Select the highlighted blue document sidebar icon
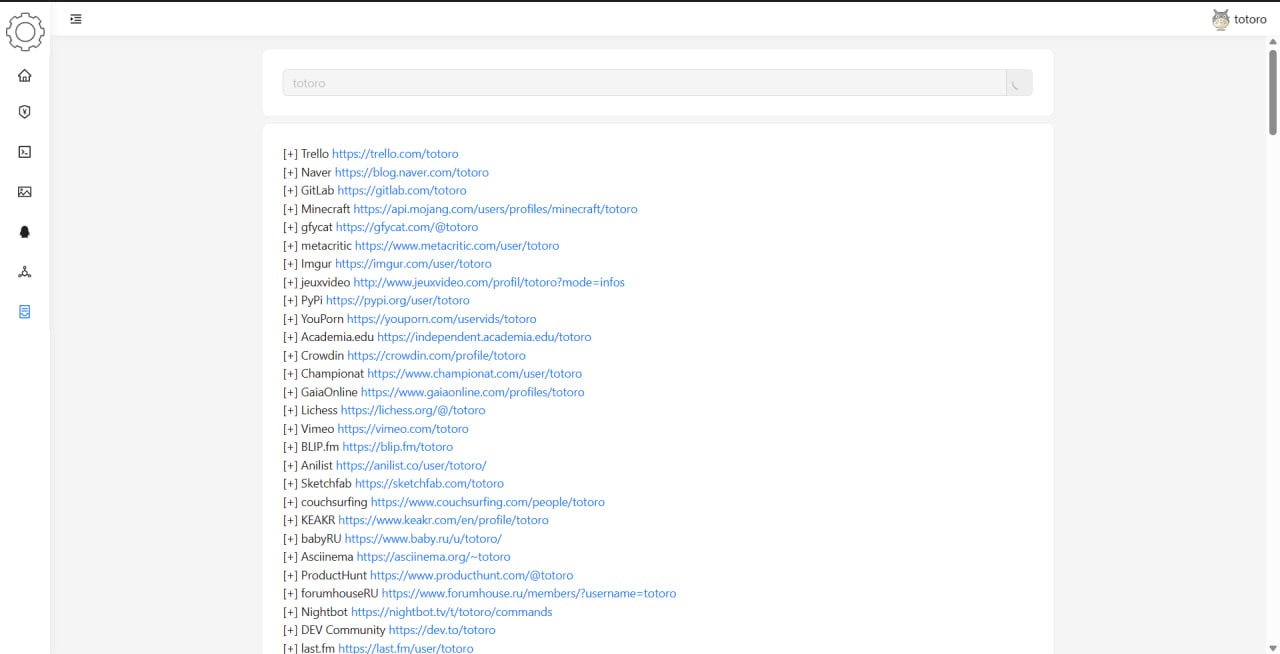 tap(25, 312)
